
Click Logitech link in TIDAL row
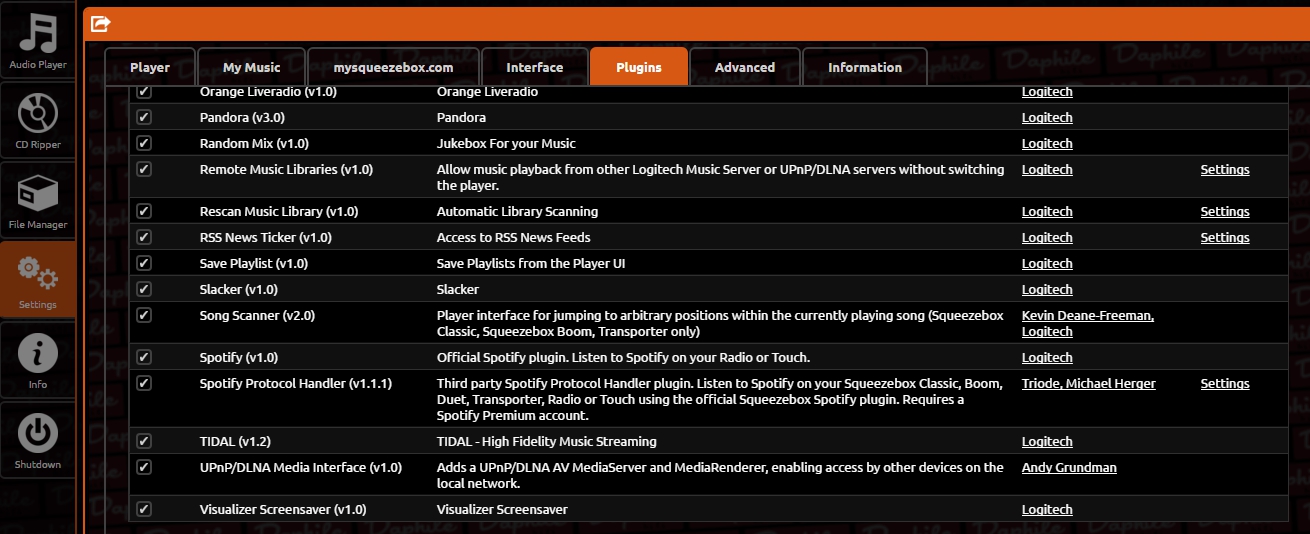[1047, 442]
